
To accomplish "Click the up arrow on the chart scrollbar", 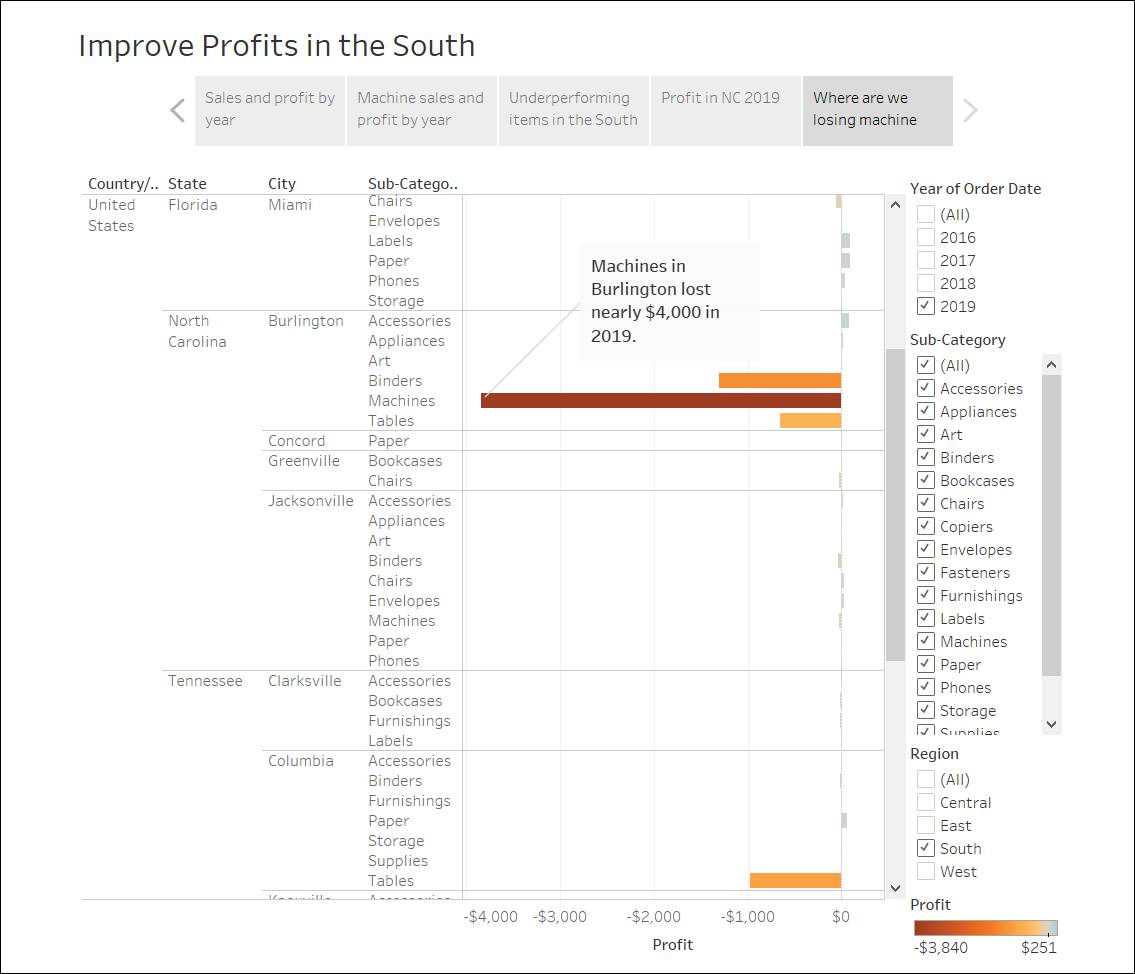I will (895, 204).
